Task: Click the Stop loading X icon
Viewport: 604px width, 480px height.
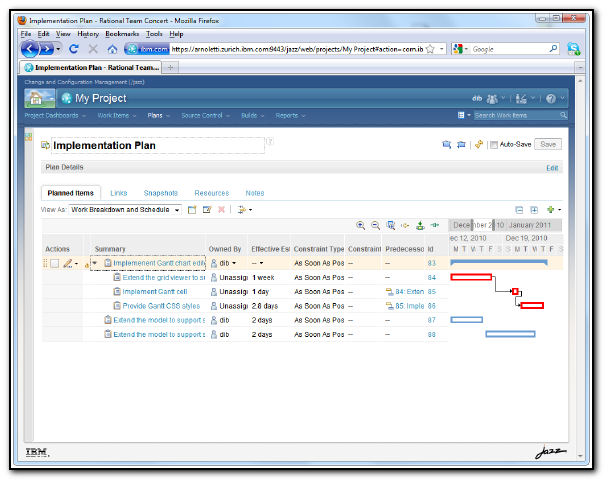Action: (93, 49)
